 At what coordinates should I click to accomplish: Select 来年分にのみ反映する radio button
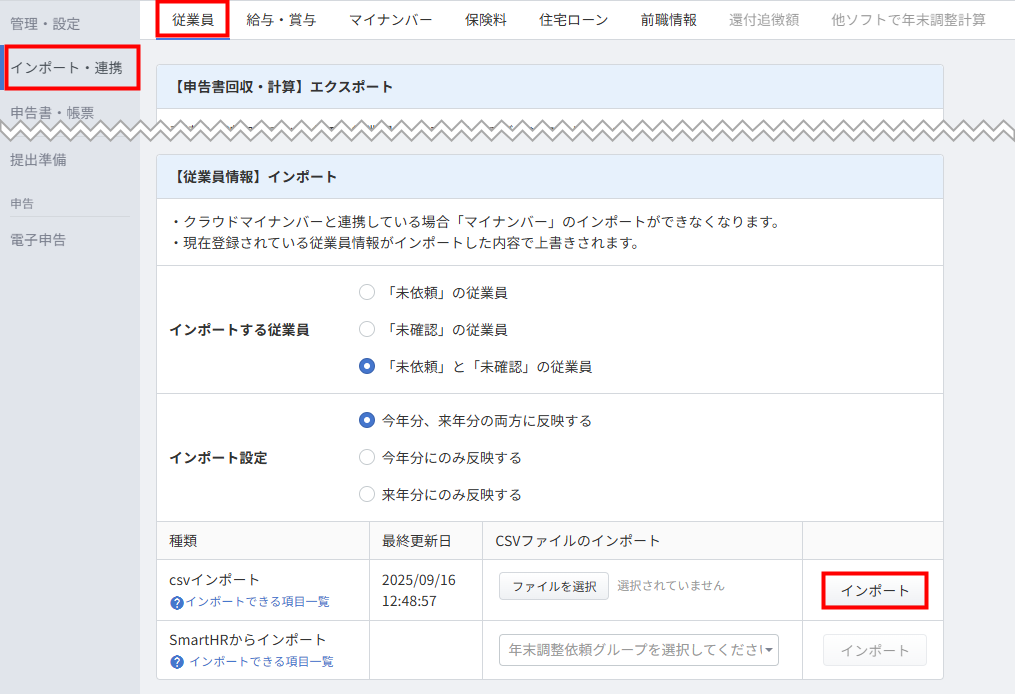[367, 495]
